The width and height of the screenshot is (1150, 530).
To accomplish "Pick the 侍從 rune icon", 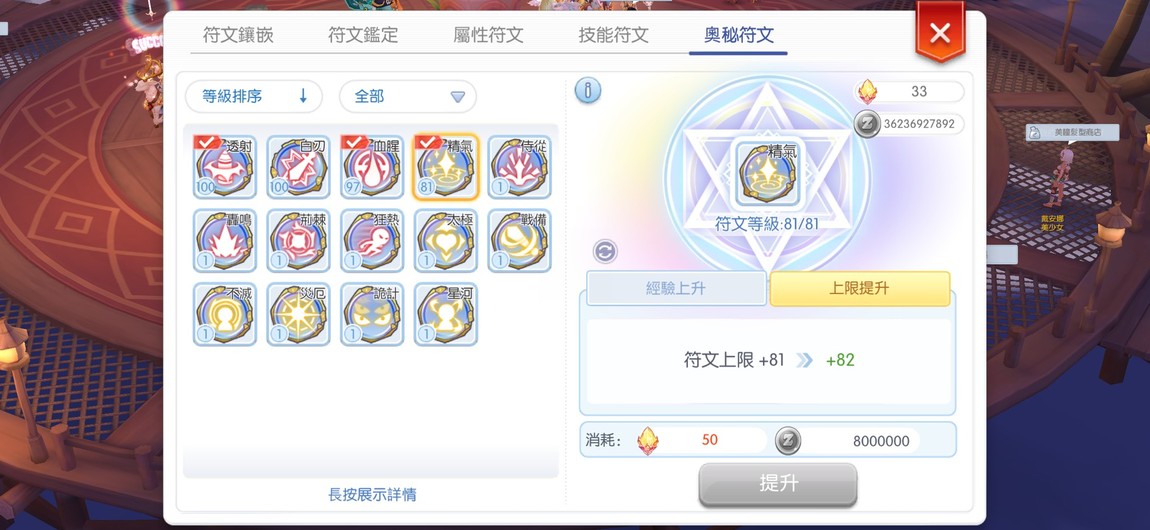I will (519, 166).
